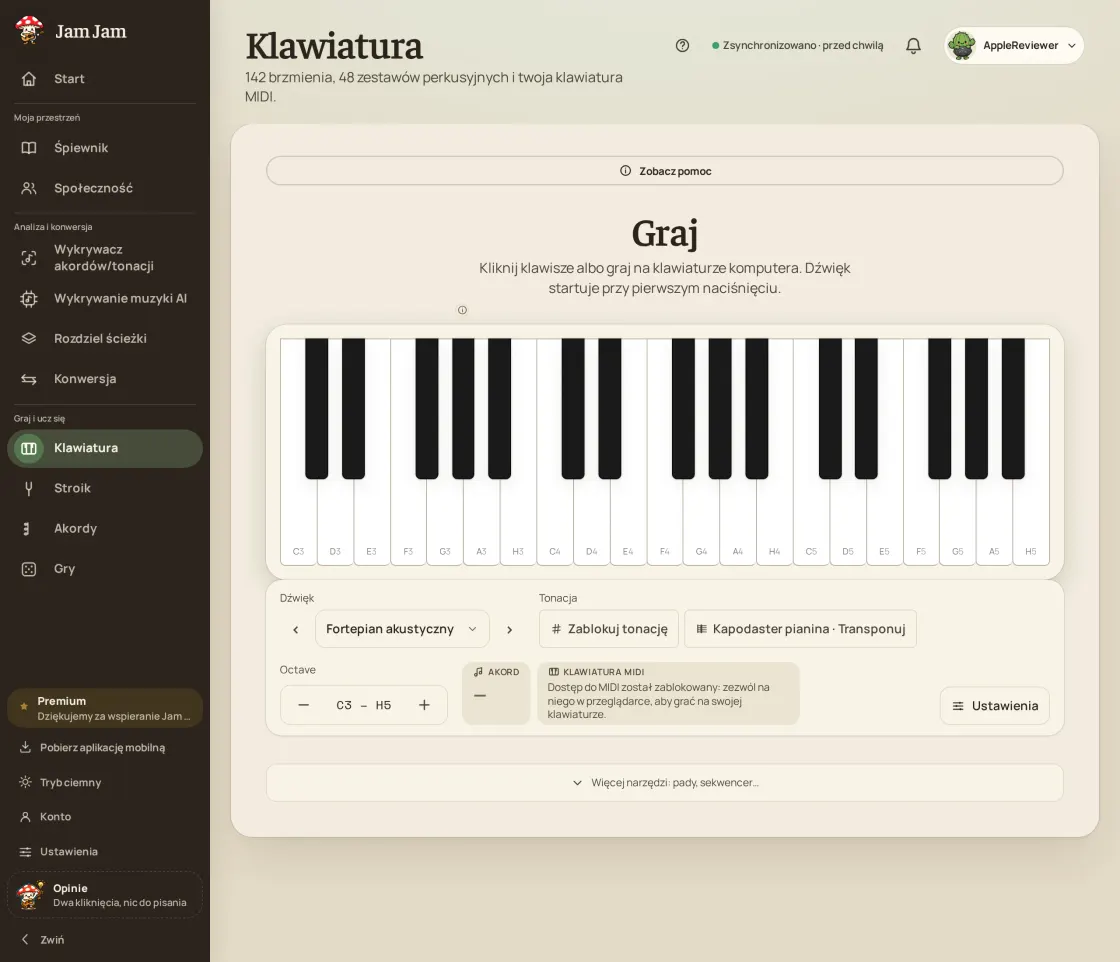The image size is (1120, 962).
Task: Collapse the sidebar with Zwiń
Action: tap(104, 939)
